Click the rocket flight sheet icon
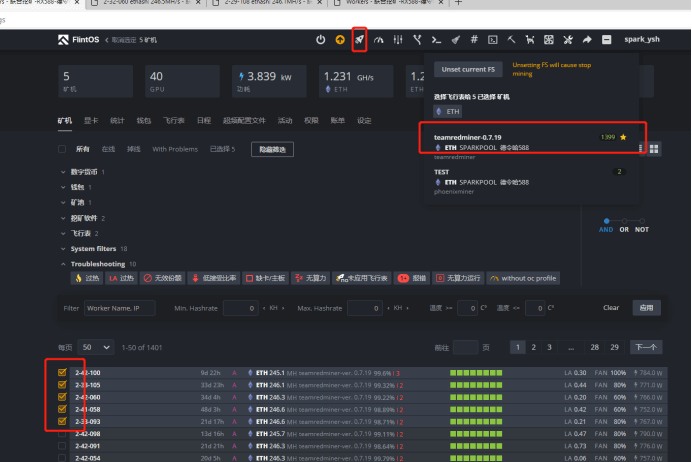Image resolution: width=692 pixels, height=462 pixels. click(x=359, y=40)
